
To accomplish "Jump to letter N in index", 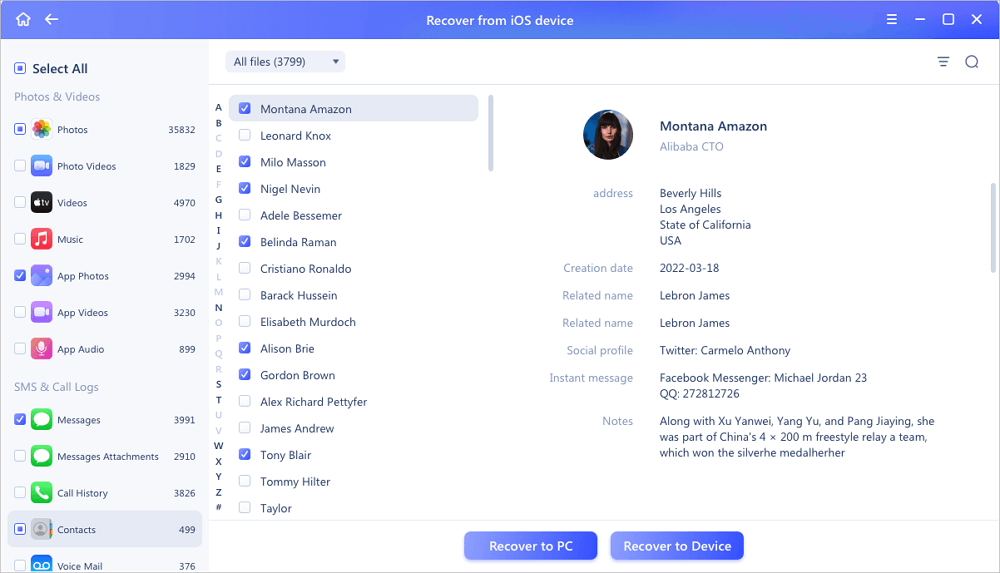I will 218,308.
